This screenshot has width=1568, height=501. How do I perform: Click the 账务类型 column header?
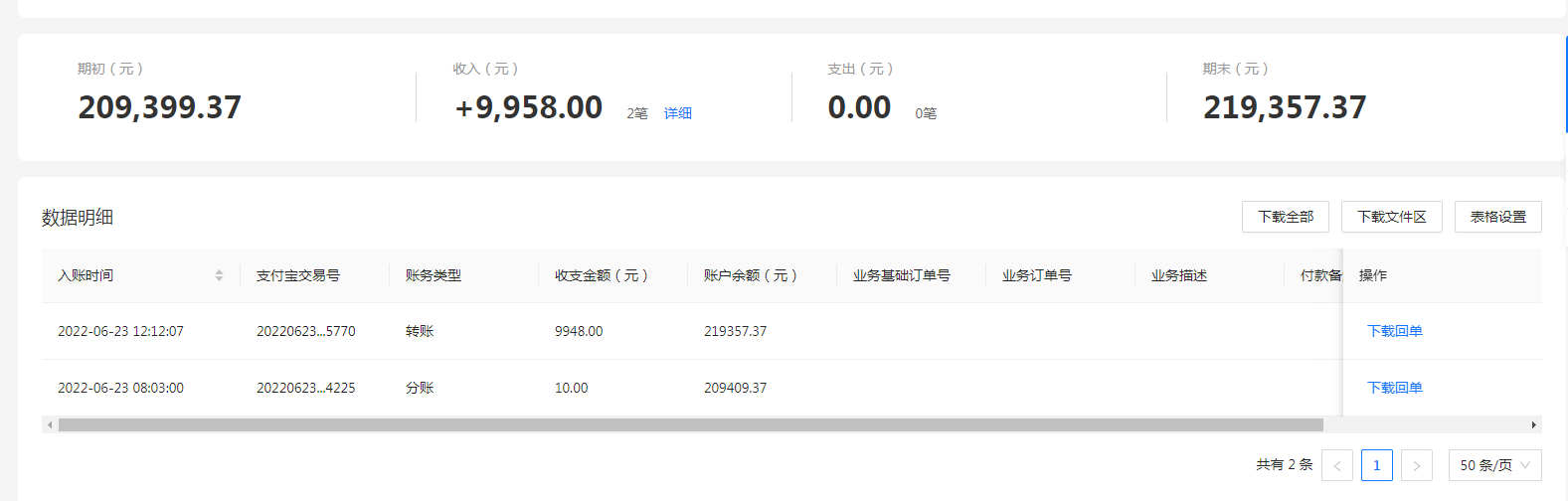[434, 275]
